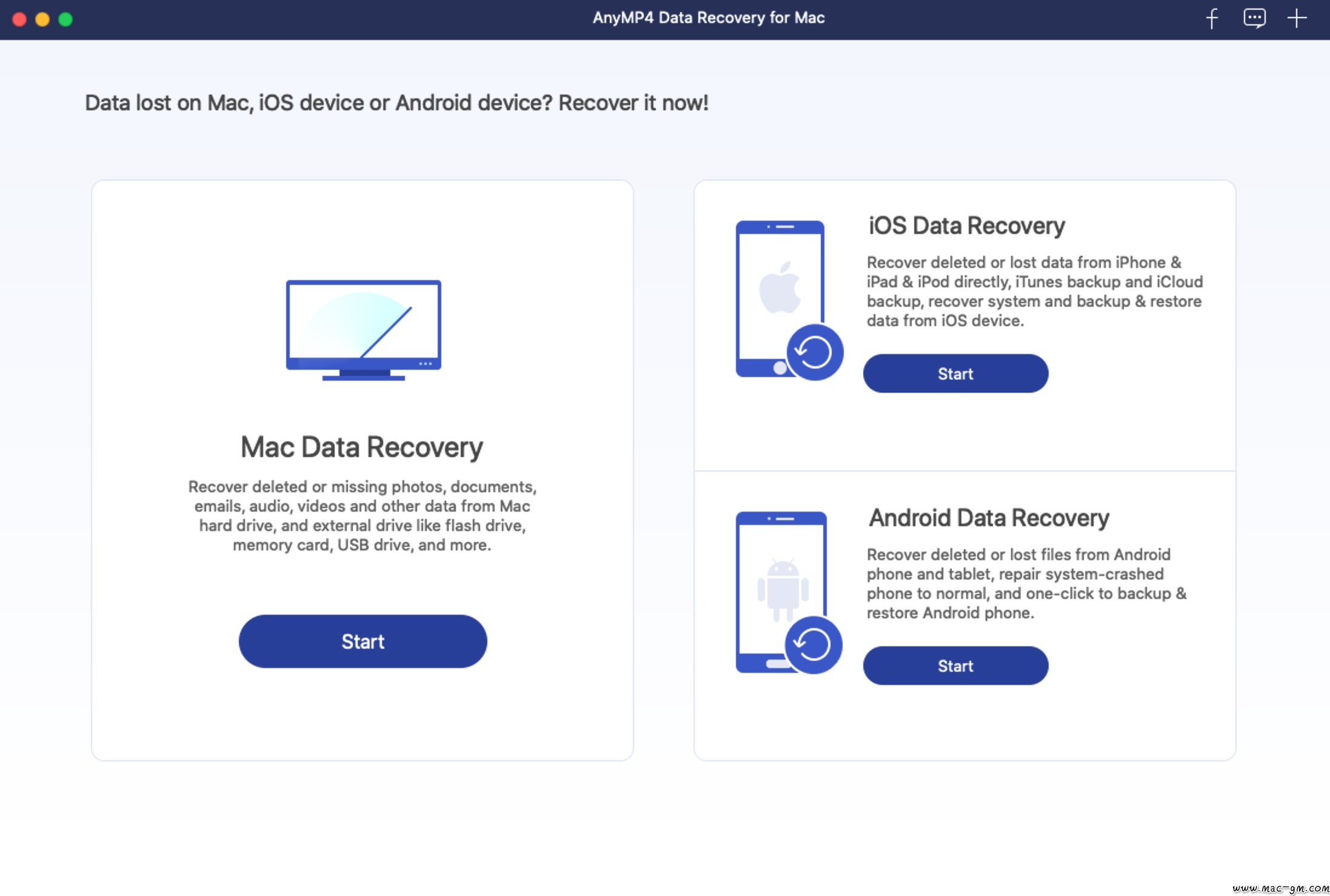Start Android Data Recovery
Viewport: 1330px width, 896px height.
(955, 666)
